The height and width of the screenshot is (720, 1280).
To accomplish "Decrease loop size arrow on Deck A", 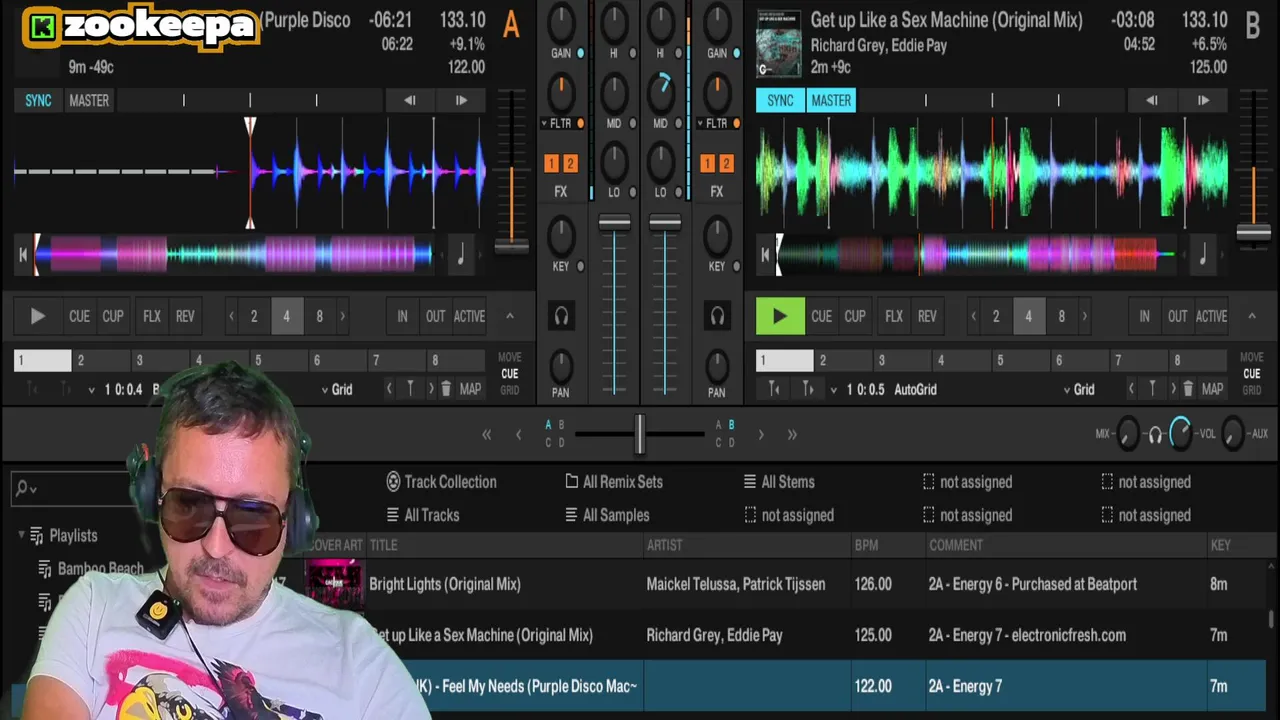I will click(231, 316).
